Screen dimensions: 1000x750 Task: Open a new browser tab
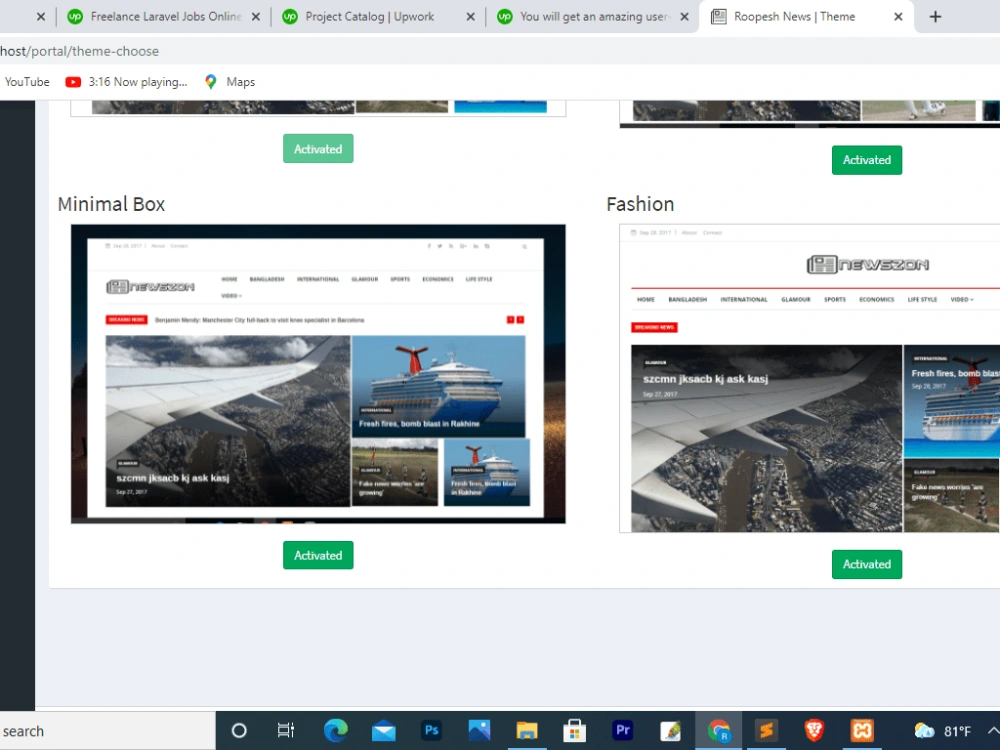pyautogui.click(x=935, y=17)
